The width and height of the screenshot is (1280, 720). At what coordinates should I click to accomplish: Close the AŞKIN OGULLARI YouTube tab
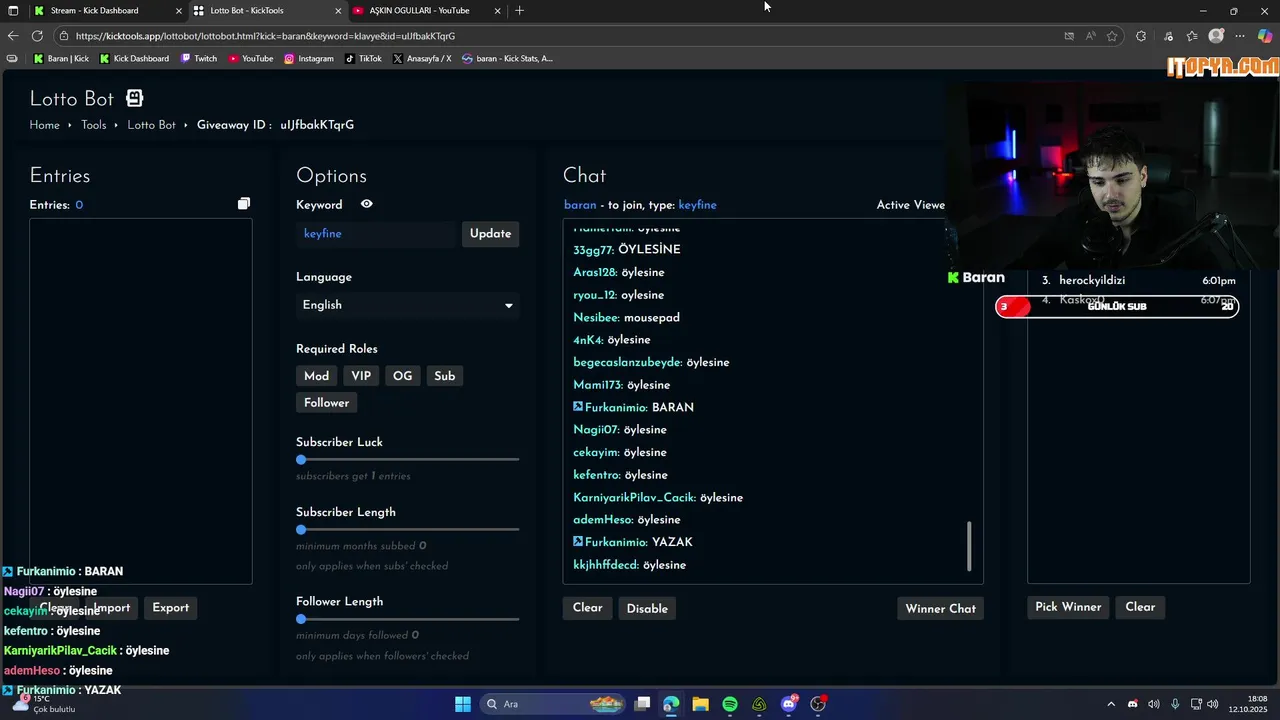(497, 11)
